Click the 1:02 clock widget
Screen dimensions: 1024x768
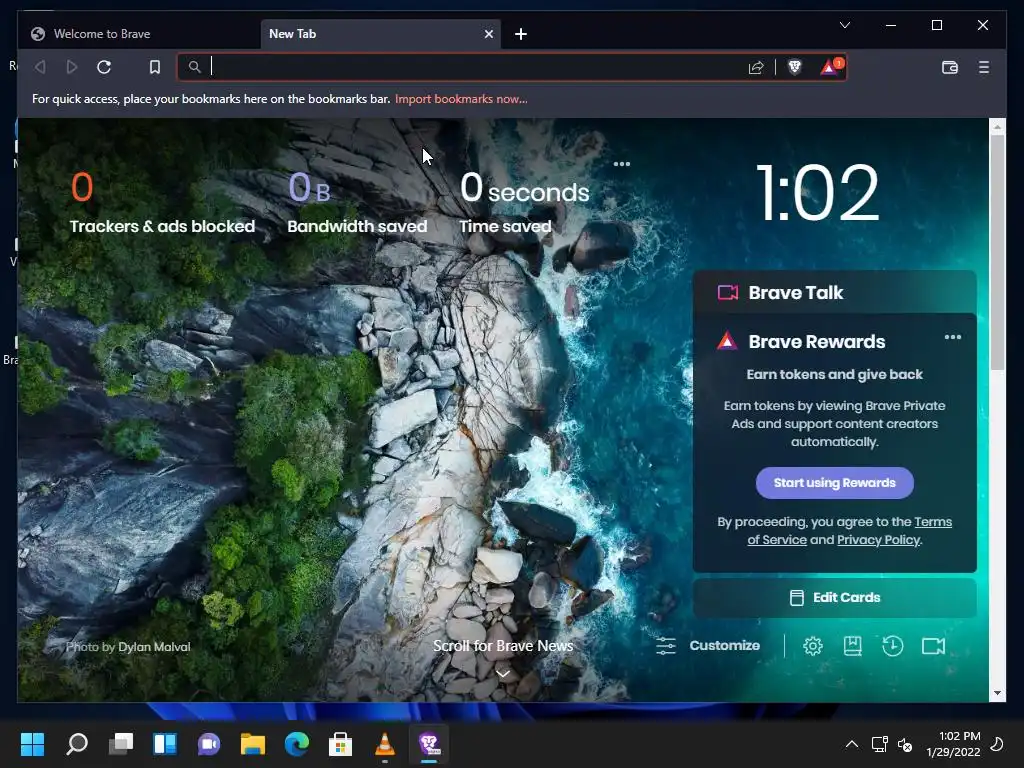(x=818, y=193)
